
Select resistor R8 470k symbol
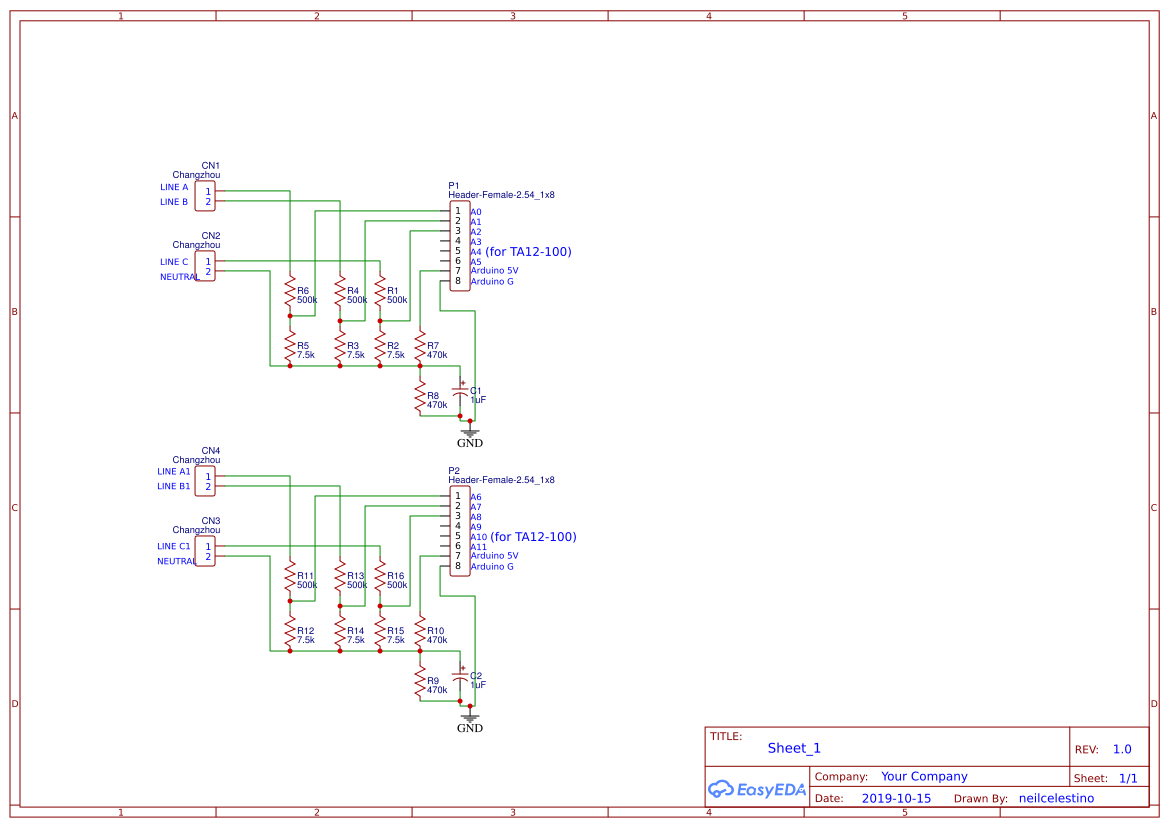pos(421,396)
